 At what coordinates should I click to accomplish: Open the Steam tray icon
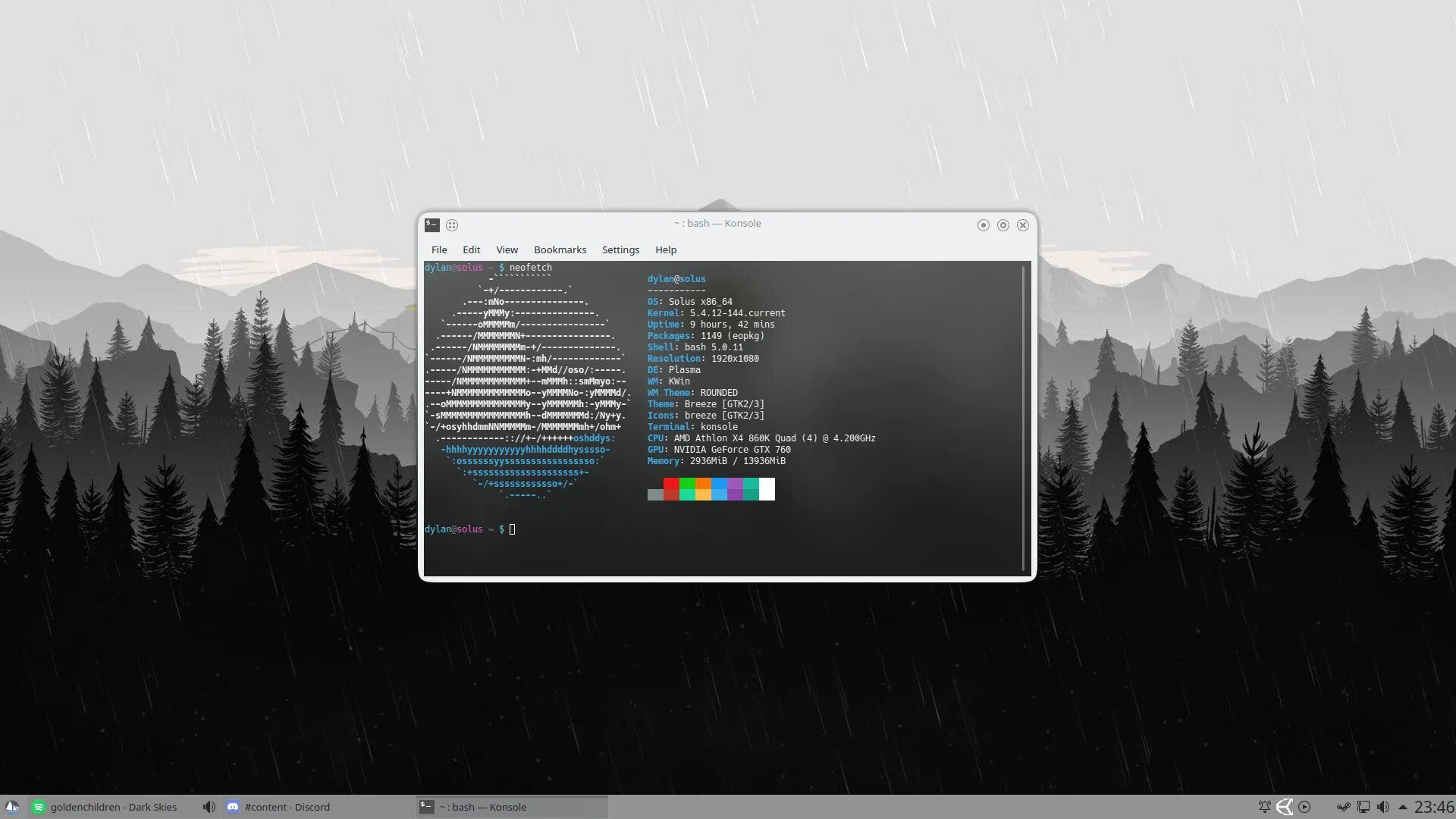point(1343,807)
